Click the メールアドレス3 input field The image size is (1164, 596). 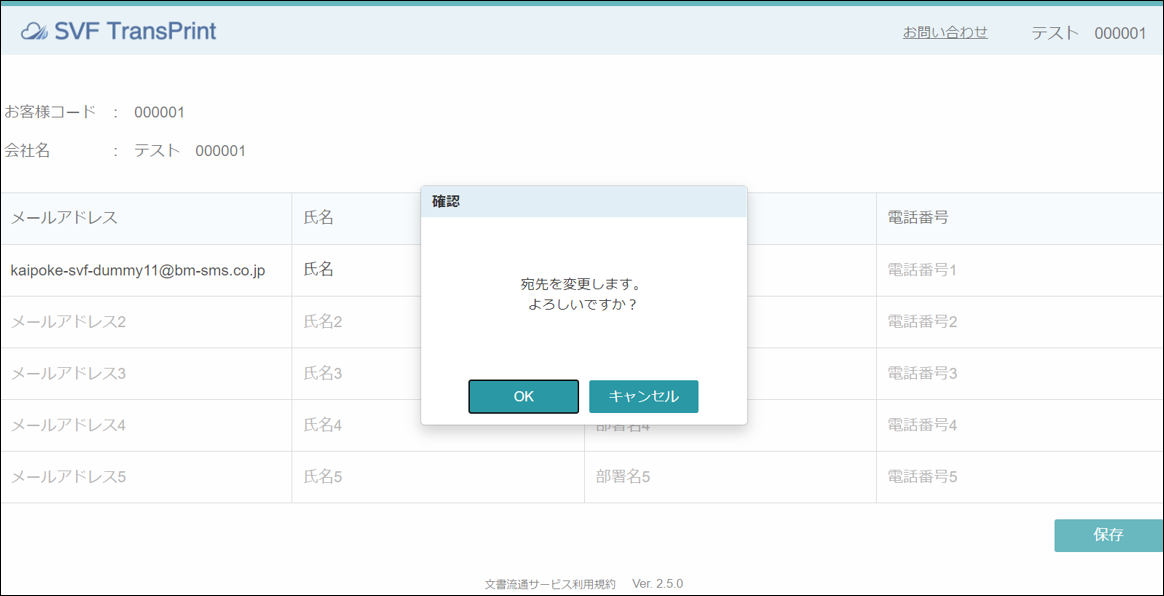tap(146, 373)
